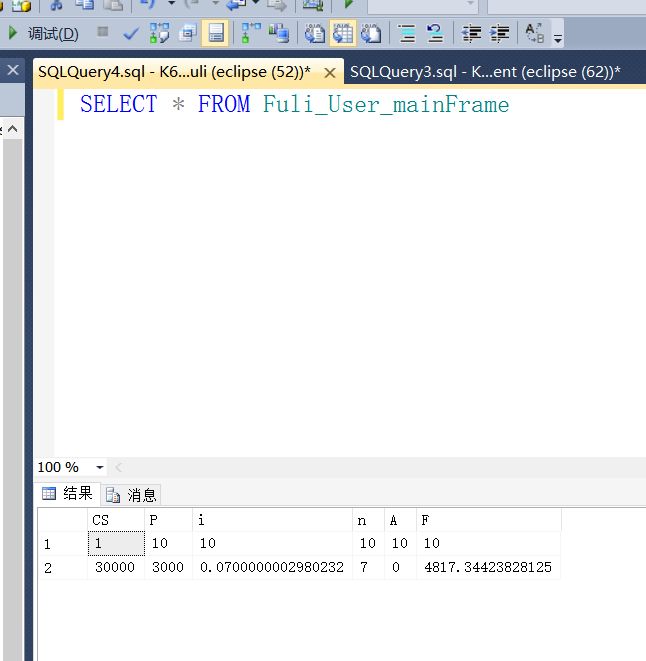646x661 pixels.
Task: Select the i column header
Action: click(272, 520)
